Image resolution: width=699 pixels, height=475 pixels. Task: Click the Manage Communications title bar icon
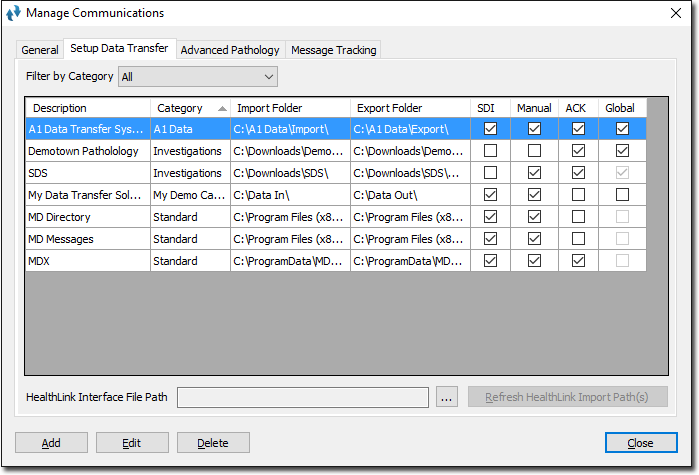[x=14, y=13]
